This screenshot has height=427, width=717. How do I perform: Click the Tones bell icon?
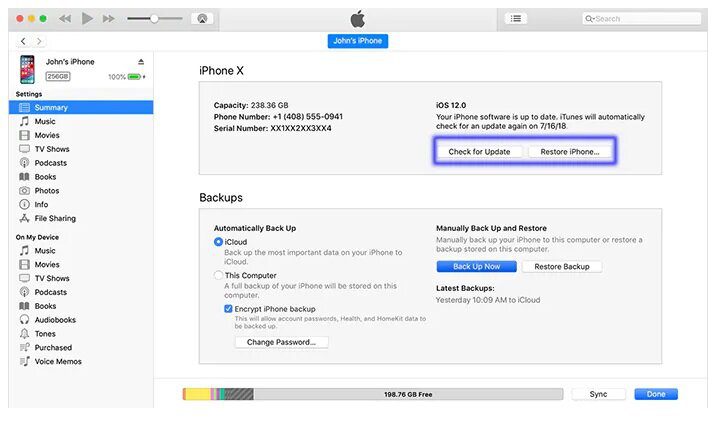point(24,333)
